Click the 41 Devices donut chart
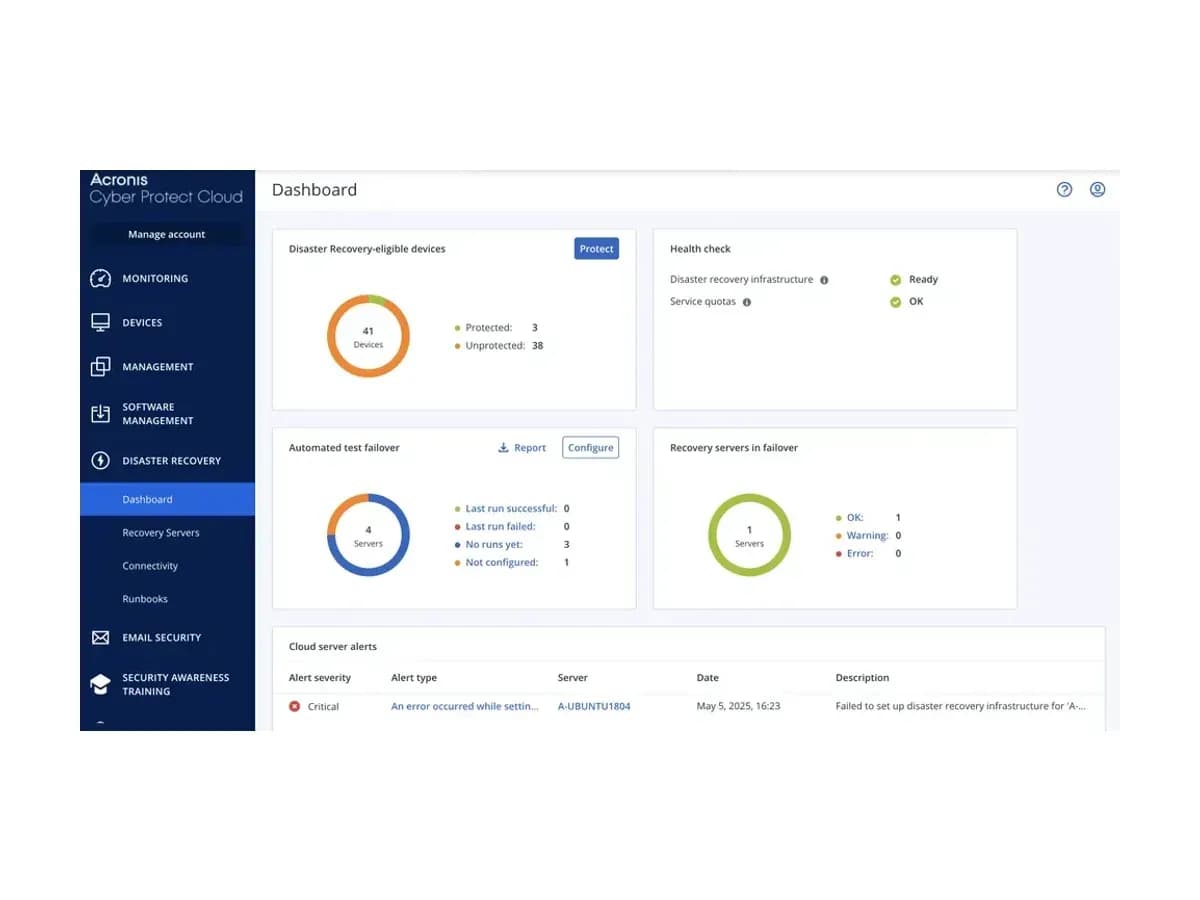The height and width of the screenshot is (900, 1200). tap(368, 337)
